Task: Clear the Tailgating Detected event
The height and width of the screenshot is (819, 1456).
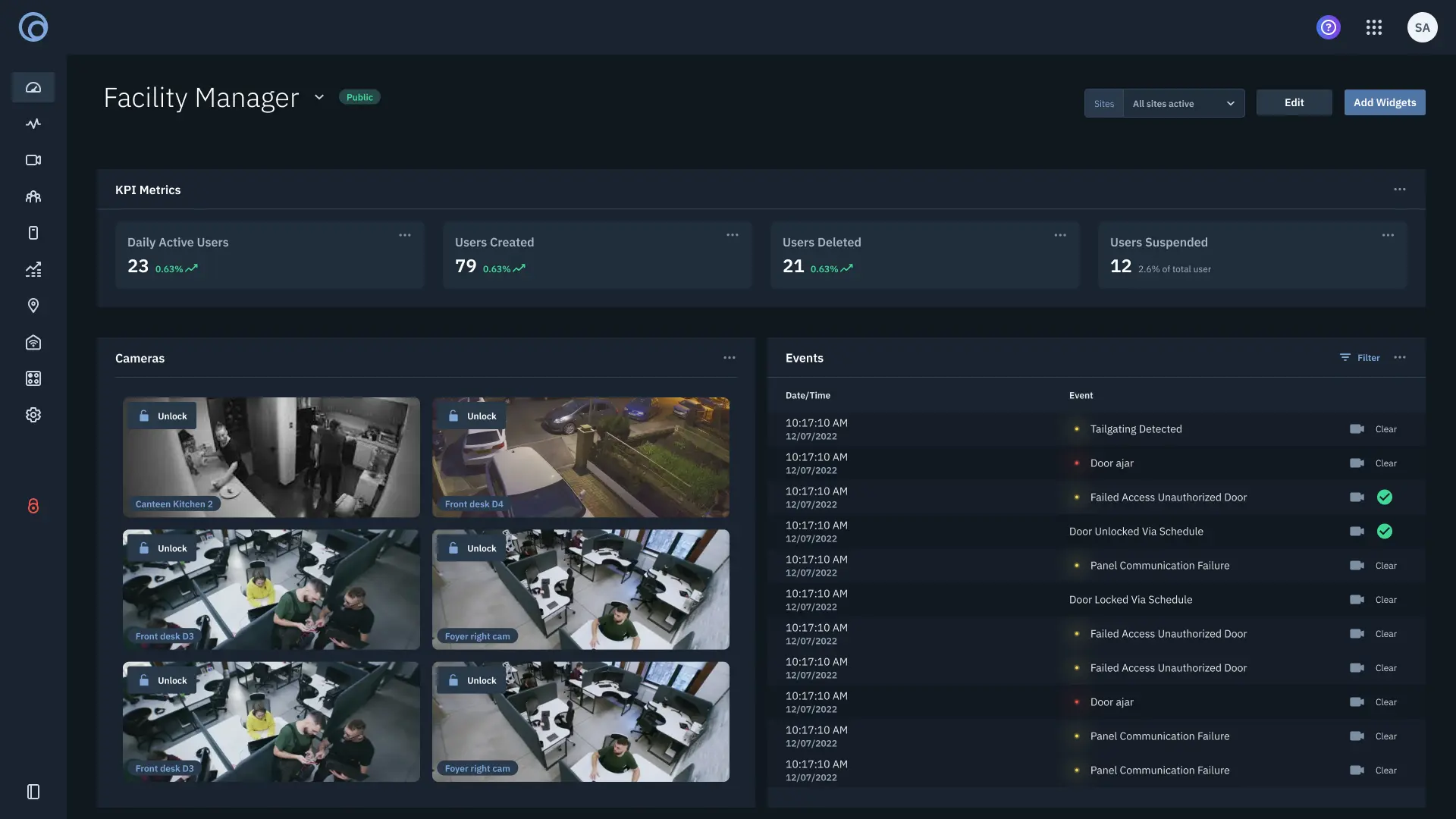Action: coord(1385,429)
